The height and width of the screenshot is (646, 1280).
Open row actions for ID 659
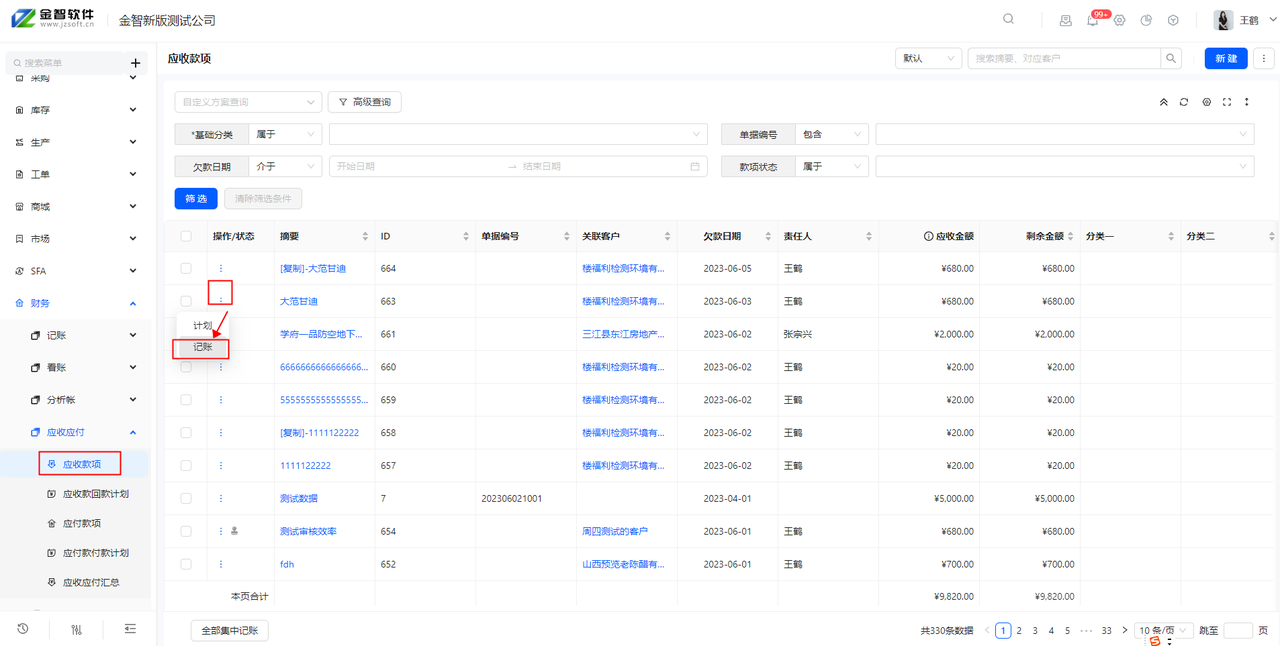pyautogui.click(x=221, y=400)
